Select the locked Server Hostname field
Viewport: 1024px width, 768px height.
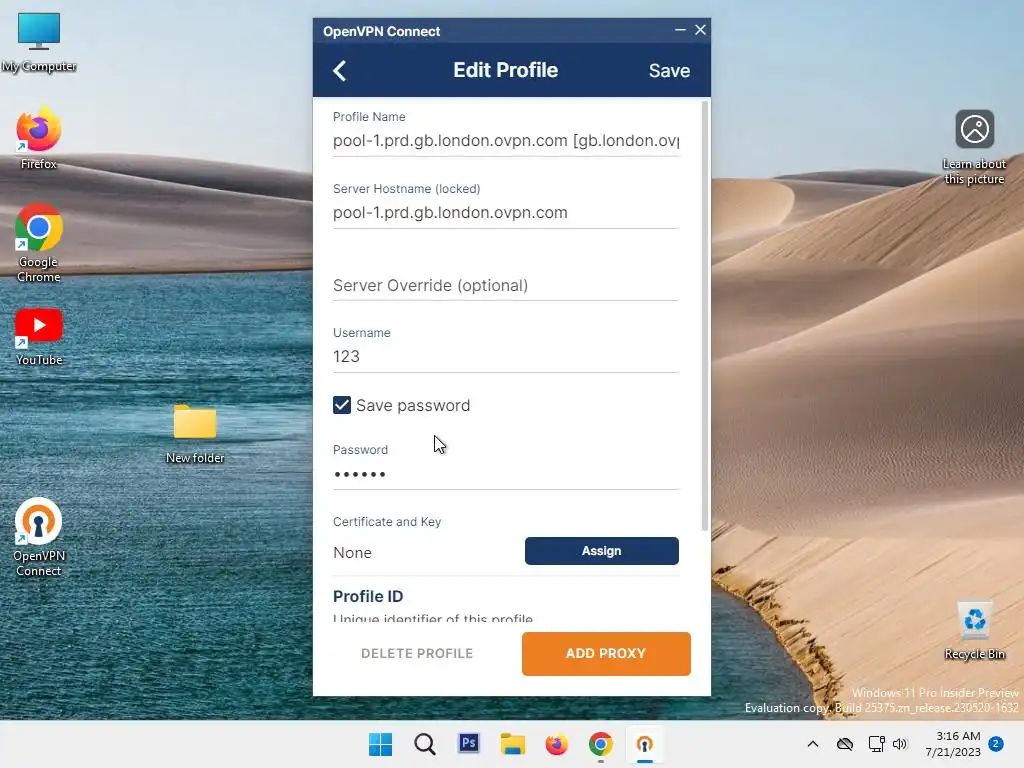pos(505,213)
